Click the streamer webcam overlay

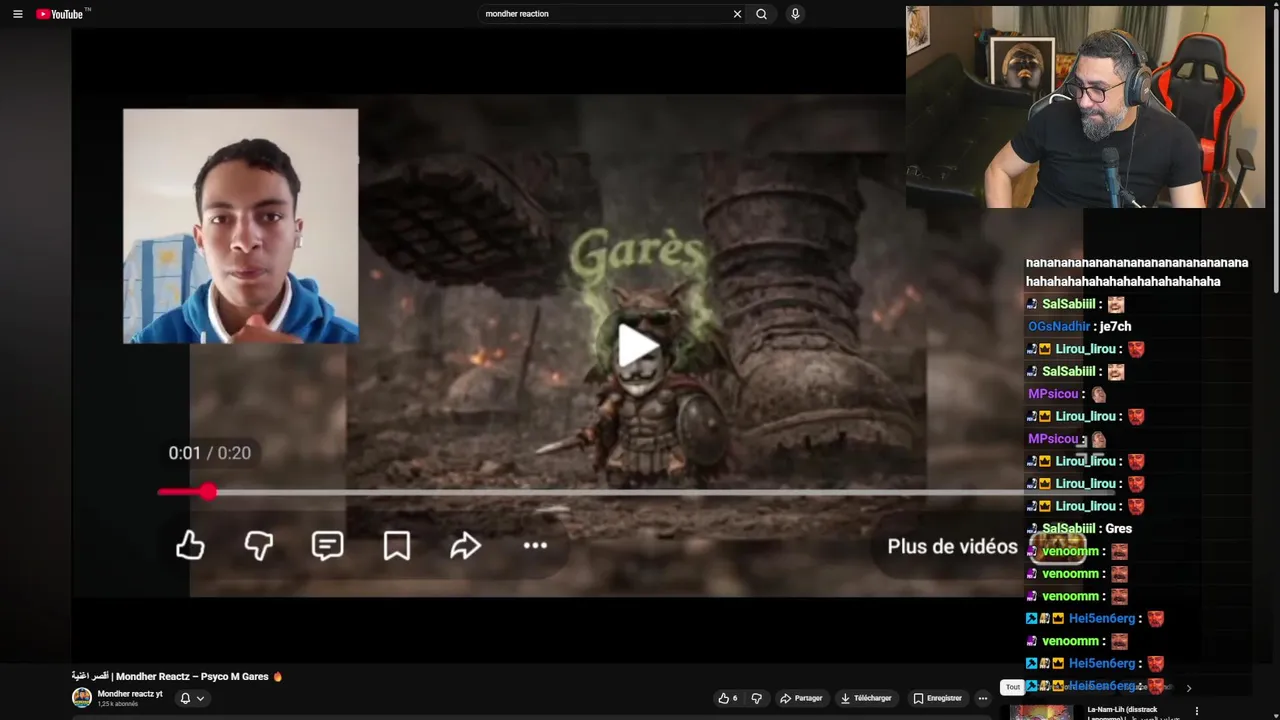click(1085, 107)
